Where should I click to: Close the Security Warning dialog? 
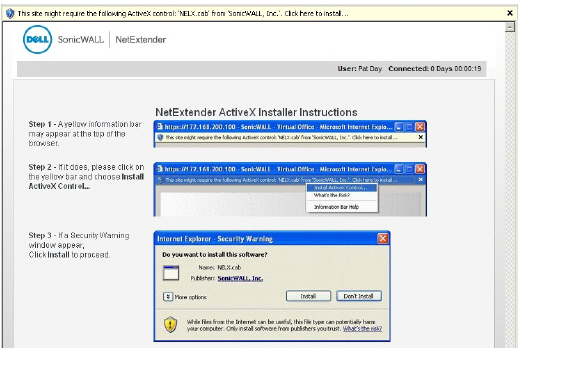tap(382, 239)
